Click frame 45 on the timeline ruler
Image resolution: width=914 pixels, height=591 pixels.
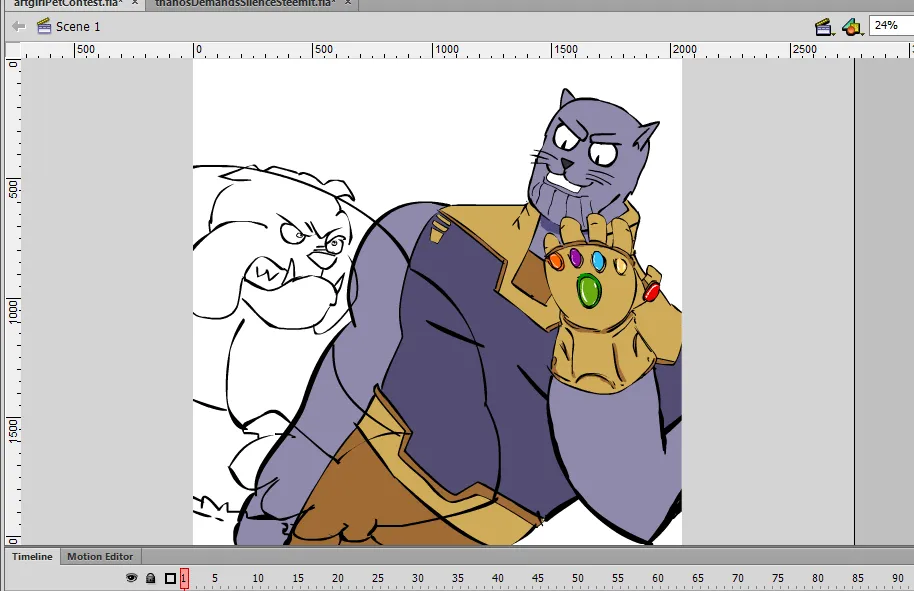click(x=537, y=578)
